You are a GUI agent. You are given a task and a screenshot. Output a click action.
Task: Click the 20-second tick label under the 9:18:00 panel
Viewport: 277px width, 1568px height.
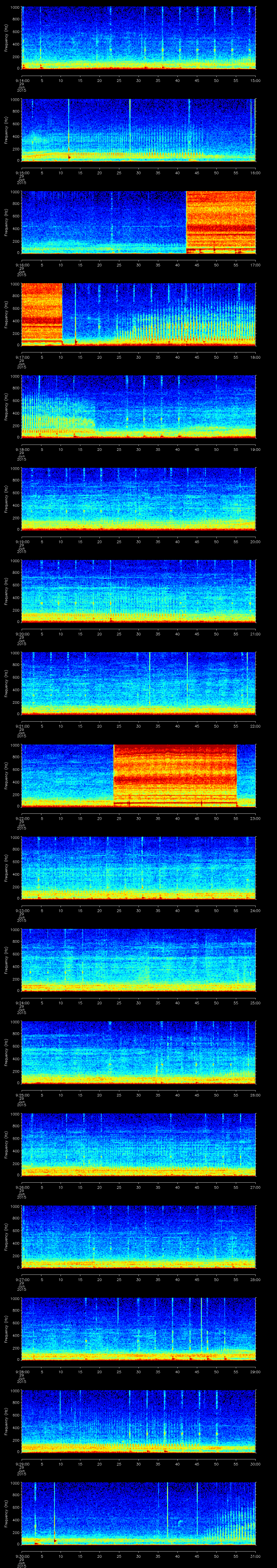pos(100,449)
